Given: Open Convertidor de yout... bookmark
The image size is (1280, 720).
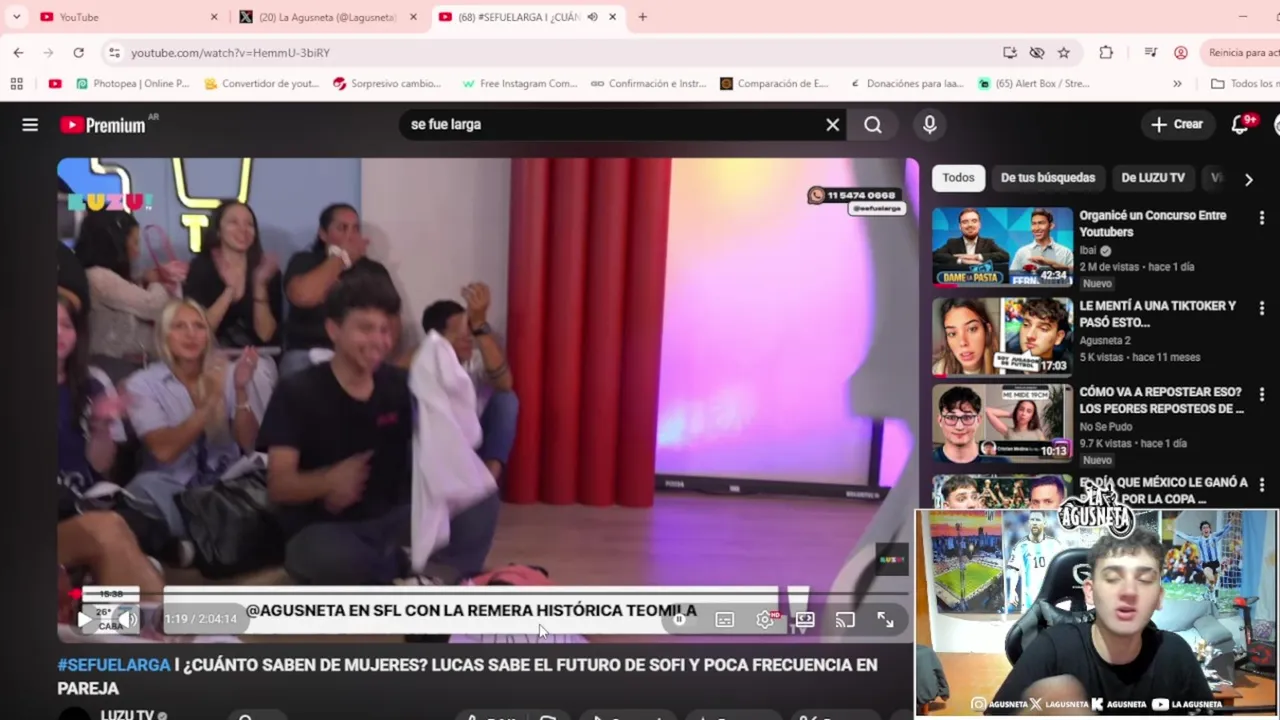Looking at the screenshot, I should [x=261, y=83].
